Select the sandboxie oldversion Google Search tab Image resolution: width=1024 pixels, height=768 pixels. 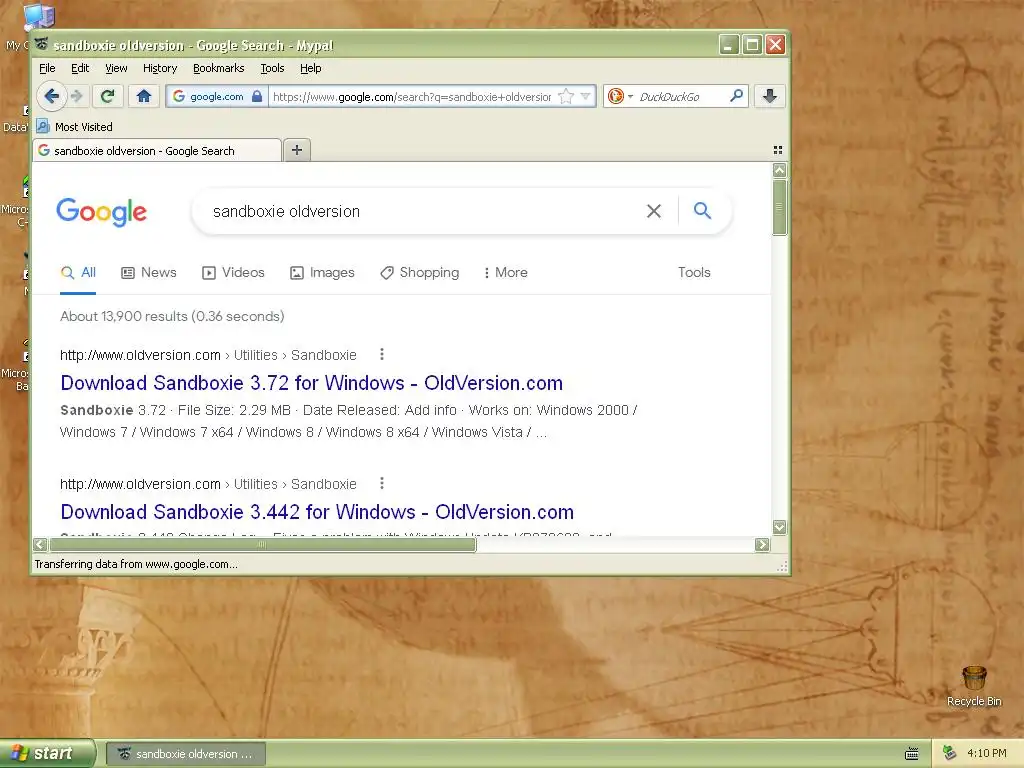pos(157,151)
